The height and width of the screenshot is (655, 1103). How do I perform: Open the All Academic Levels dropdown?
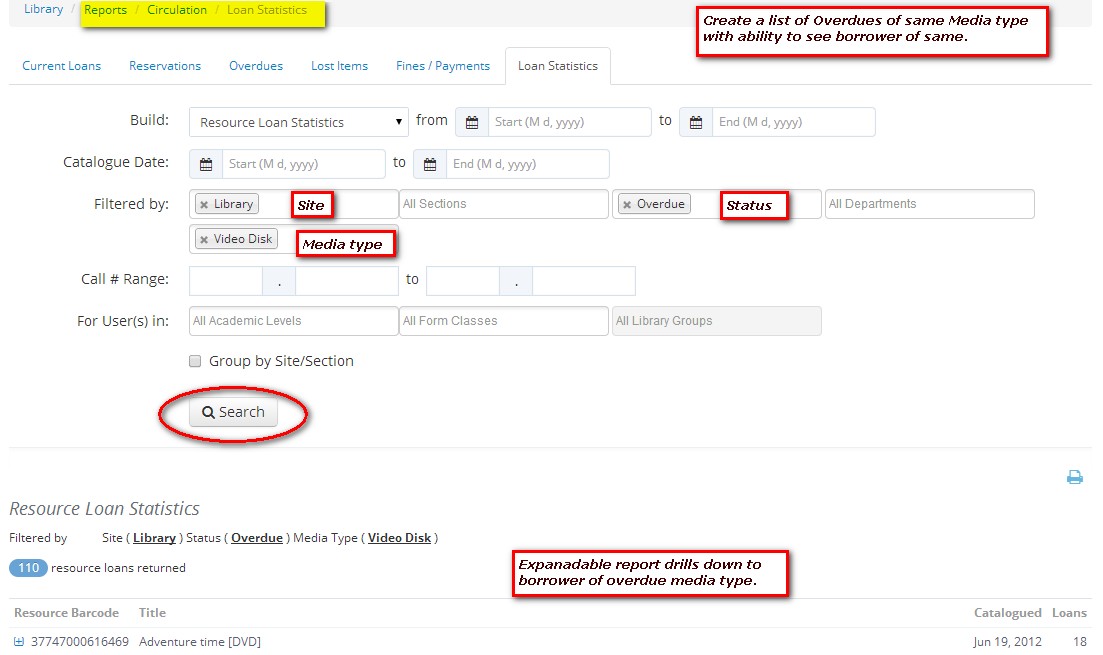pos(293,321)
